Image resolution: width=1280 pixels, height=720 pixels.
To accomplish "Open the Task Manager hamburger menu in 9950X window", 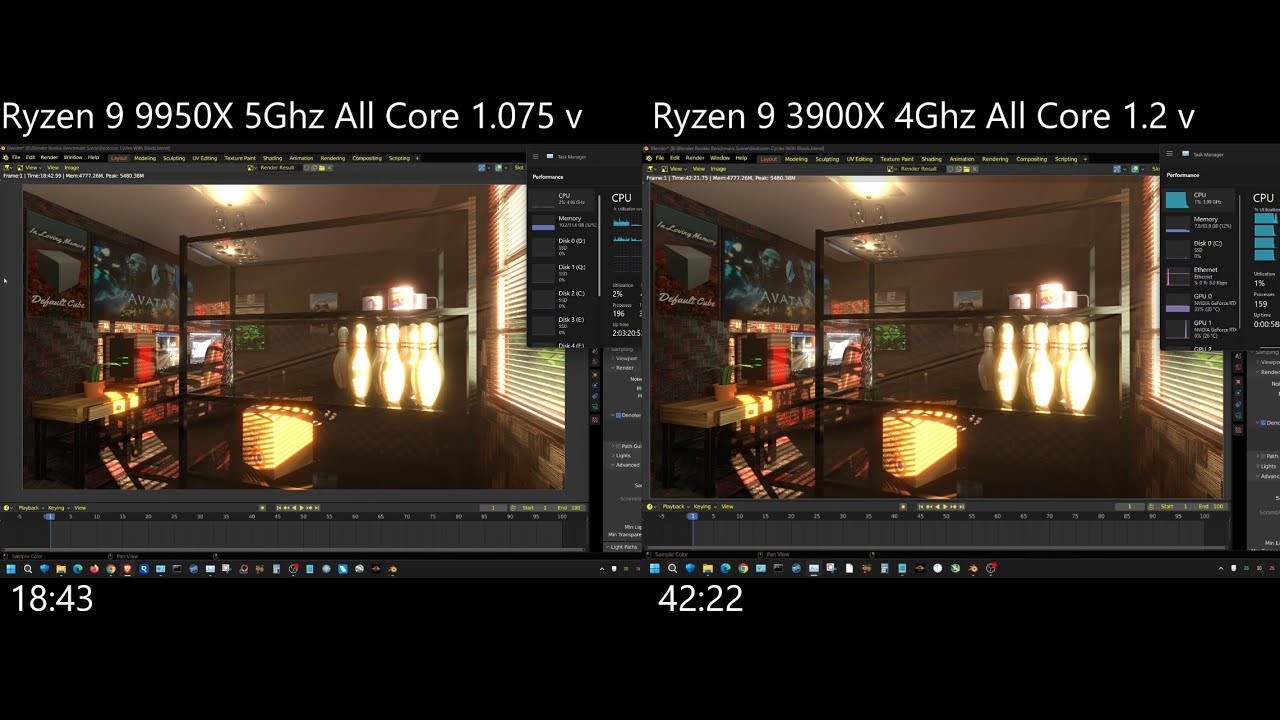I will coord(536,156).
